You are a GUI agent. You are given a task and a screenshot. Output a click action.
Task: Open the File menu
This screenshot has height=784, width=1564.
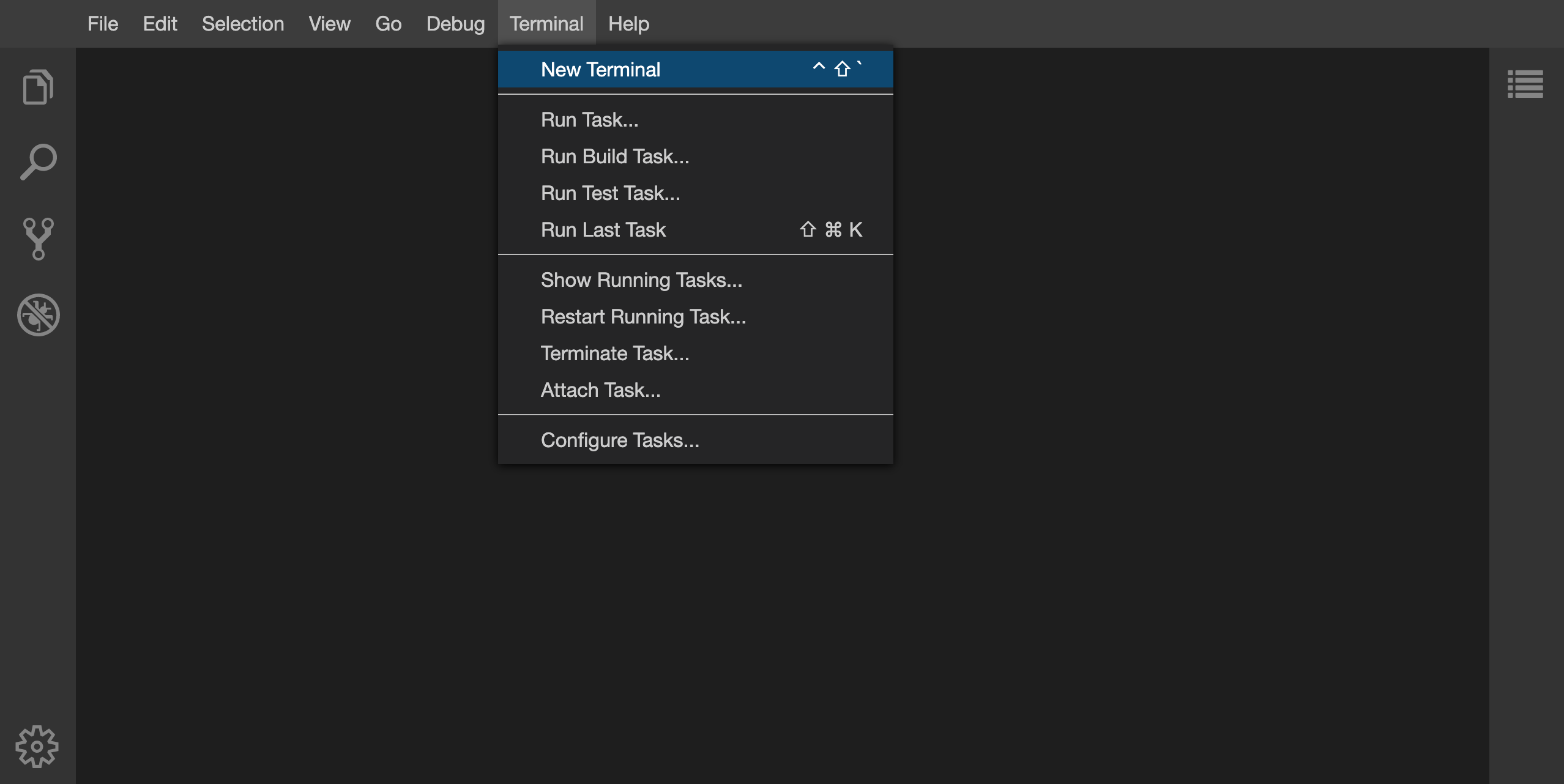[103, 23]
